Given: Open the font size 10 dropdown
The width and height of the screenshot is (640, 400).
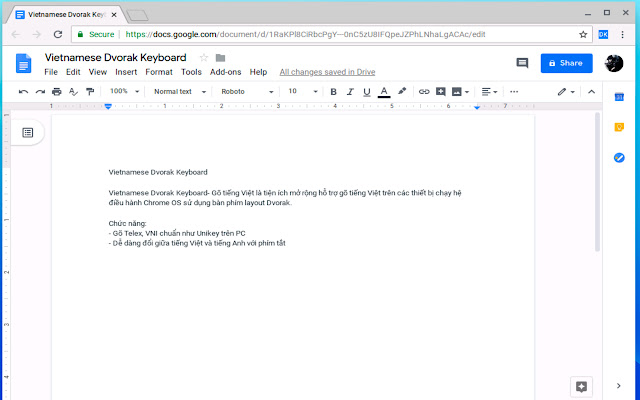Looking at the screenshot, I should click(303, 91).
